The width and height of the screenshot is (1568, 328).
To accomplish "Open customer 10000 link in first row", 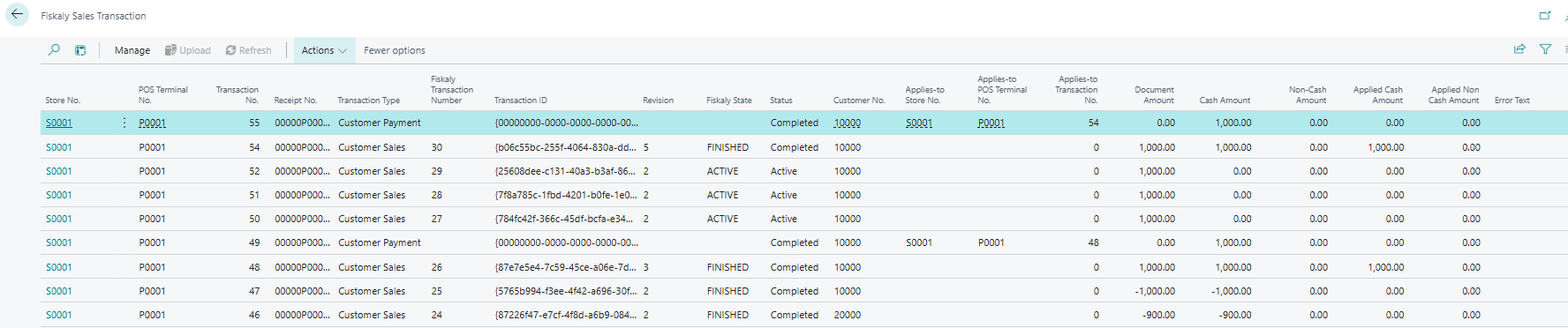I will click(848, 123).
